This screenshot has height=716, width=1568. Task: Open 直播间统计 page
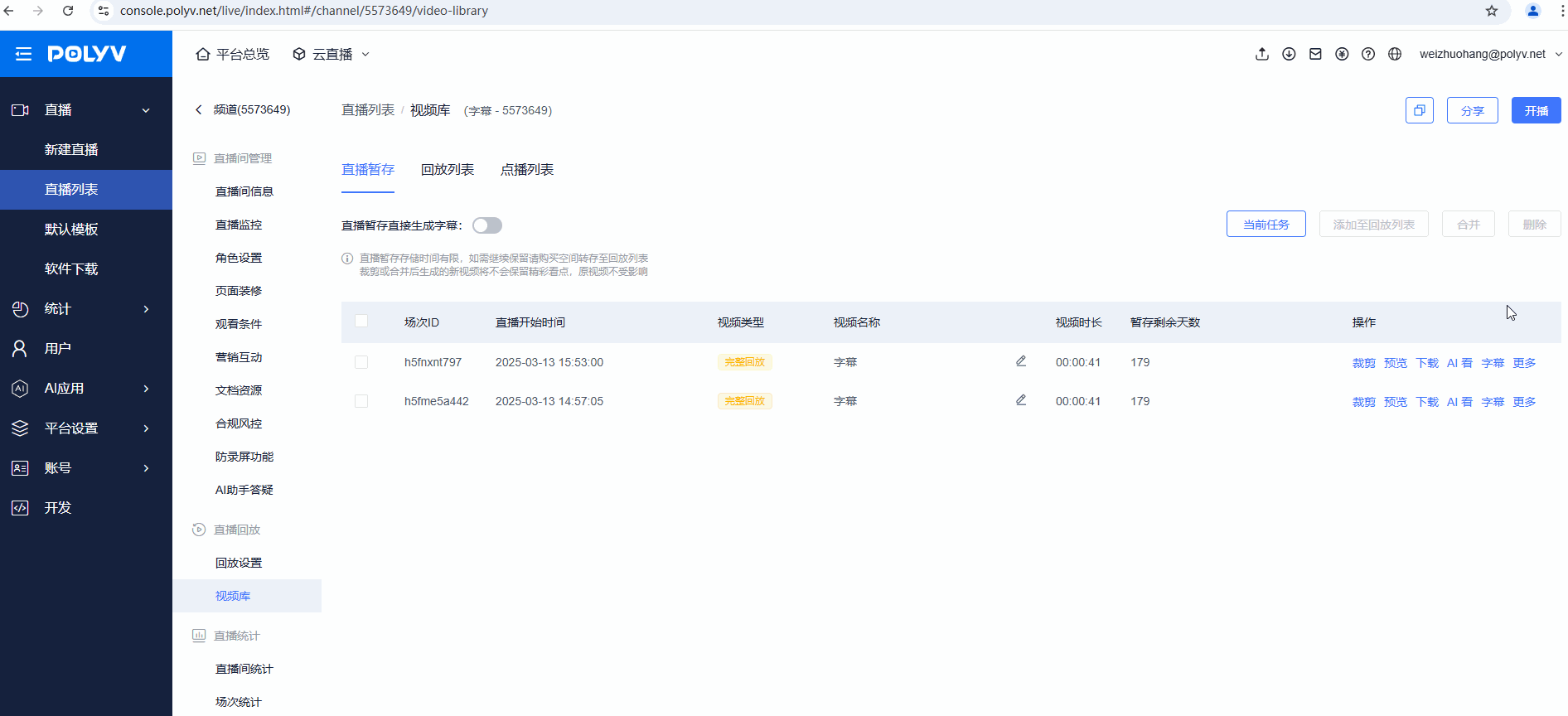pyautogui.click(x=244, y=669)
